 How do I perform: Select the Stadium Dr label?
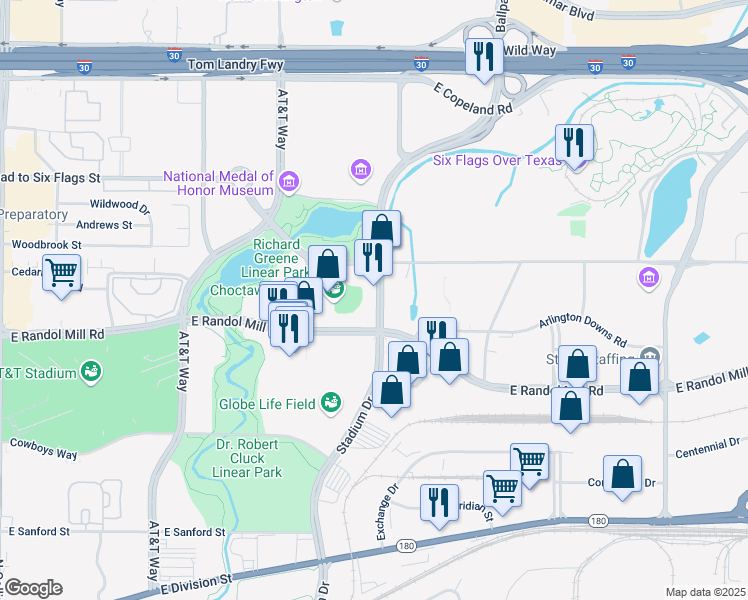tap(354, 425)
